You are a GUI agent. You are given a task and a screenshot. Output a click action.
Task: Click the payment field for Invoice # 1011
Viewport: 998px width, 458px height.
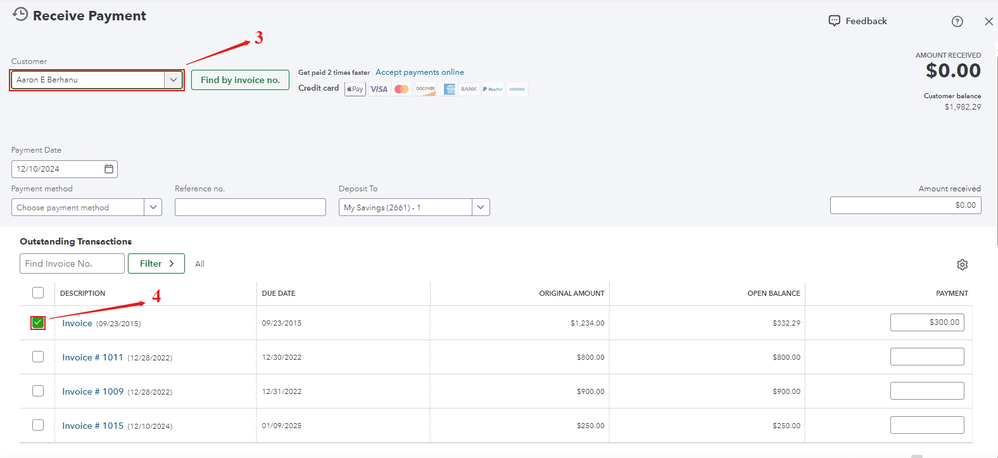927,357
